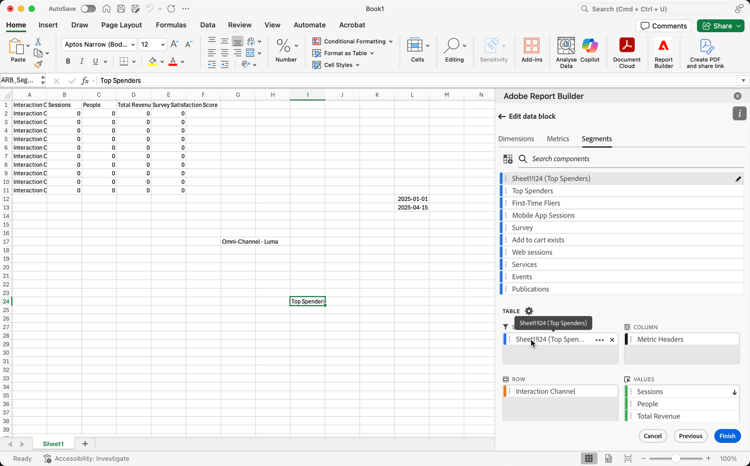Click the pencil edit icon on Sheet1!I24 segment

click(x=738, y=178)
